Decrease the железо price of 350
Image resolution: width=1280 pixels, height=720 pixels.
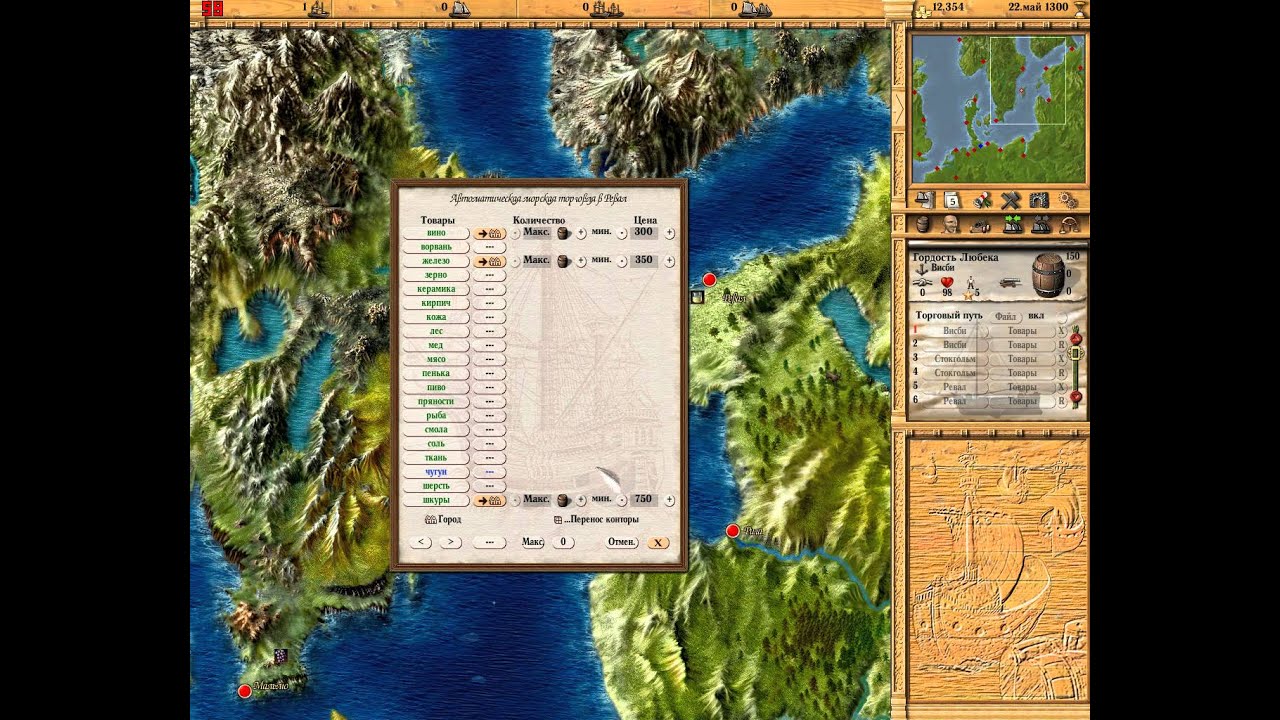(x=622, y=261)
